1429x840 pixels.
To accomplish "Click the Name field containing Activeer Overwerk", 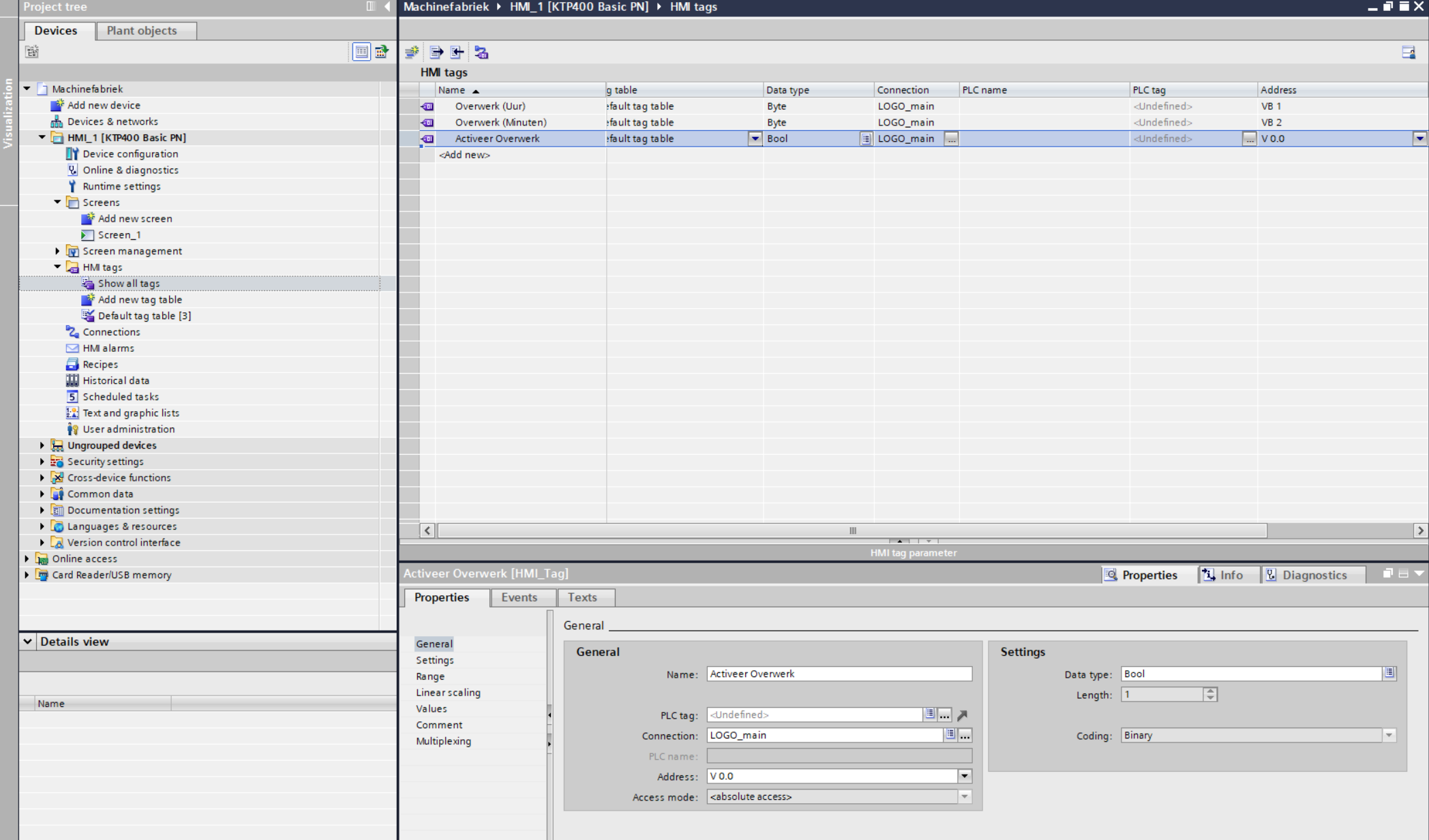I will point(838,674).
